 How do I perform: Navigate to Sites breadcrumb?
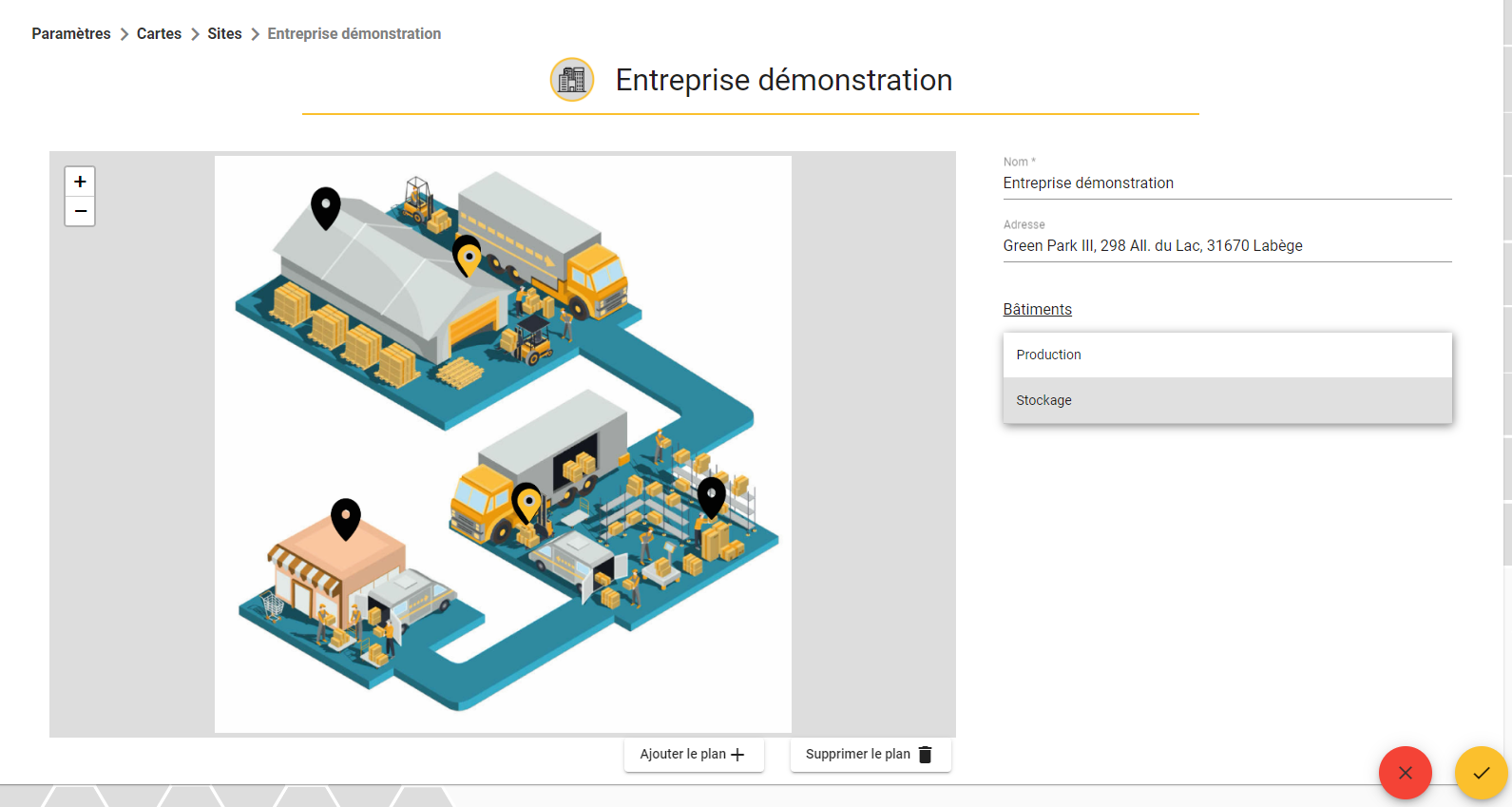point(224,33)
